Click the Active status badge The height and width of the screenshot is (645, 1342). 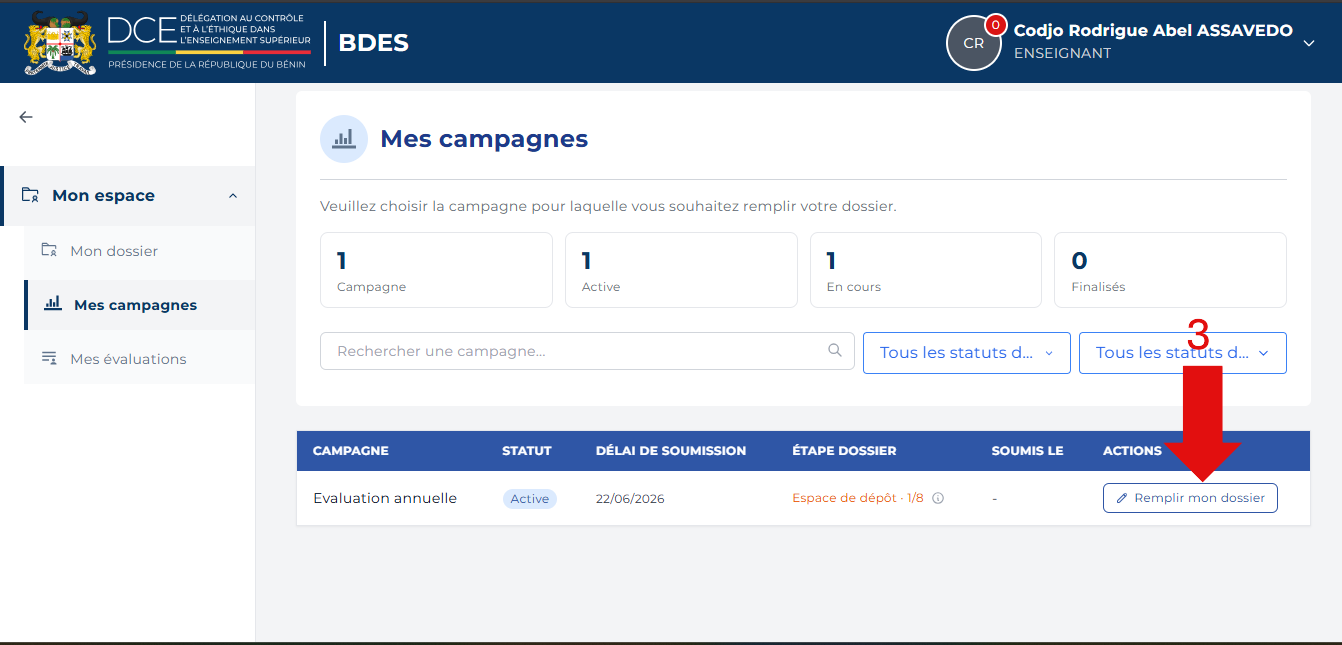pos(530,499)
